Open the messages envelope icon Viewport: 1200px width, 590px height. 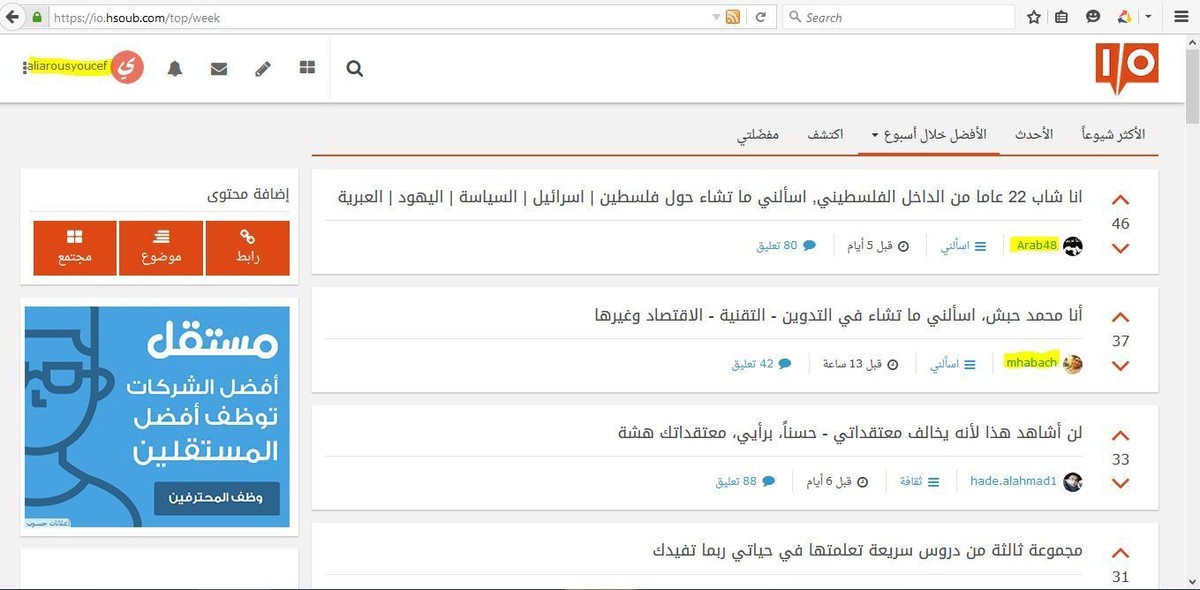[219, 69]
